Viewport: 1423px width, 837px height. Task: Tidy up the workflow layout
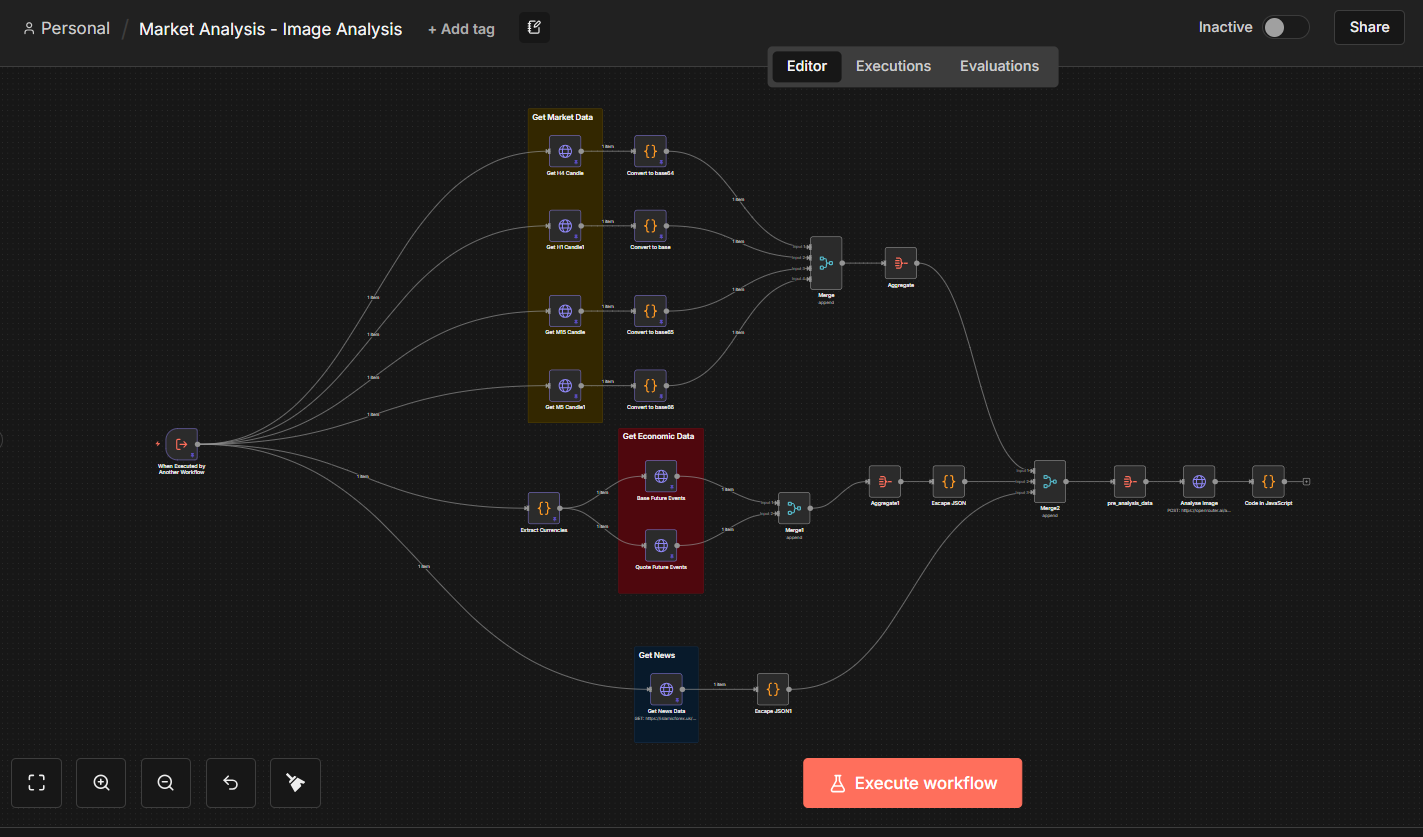point(295,783)
